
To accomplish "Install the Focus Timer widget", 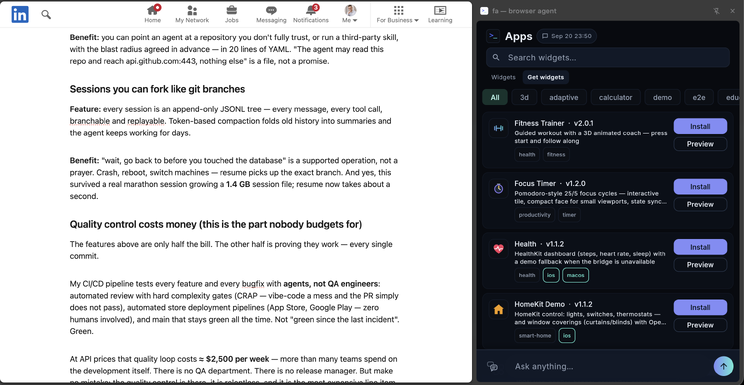I will point(700,187).
